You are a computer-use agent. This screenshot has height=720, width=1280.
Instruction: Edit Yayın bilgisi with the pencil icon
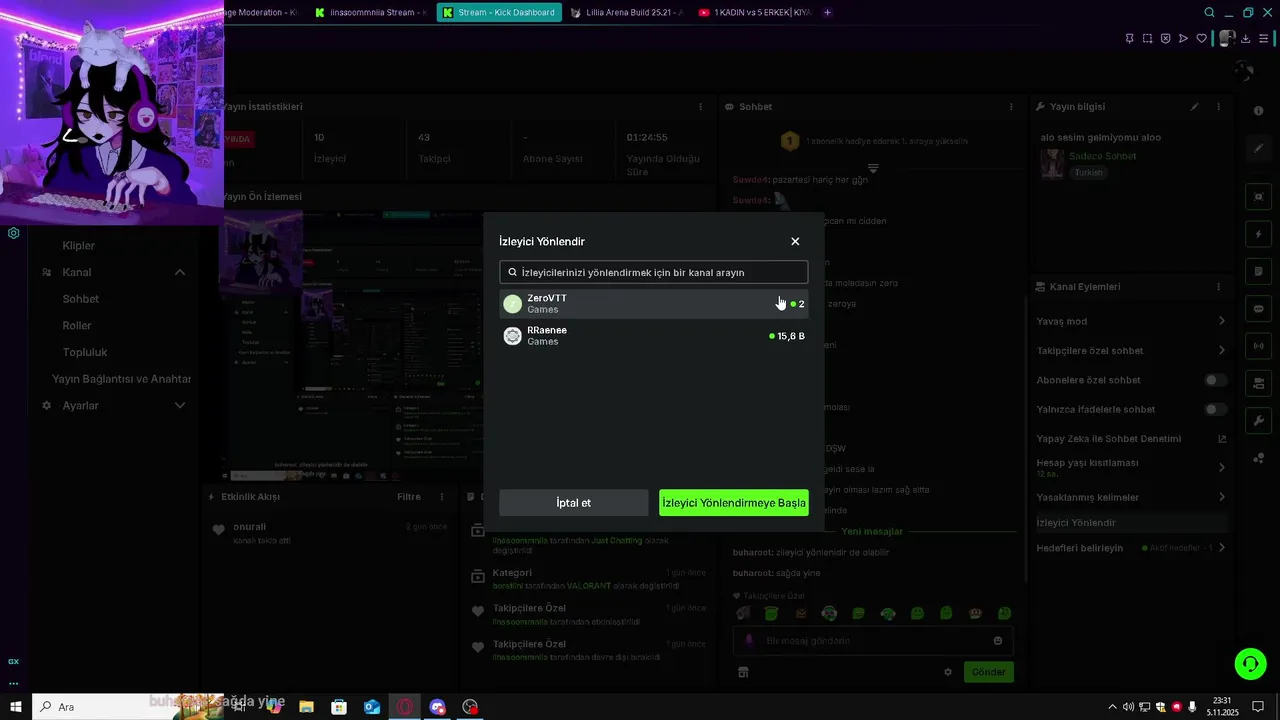(1194, 106)
